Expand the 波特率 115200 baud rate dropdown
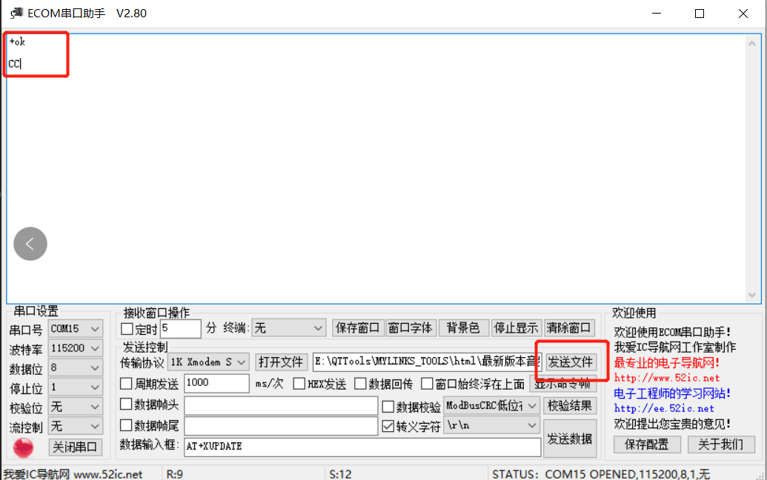The width and height of the screenshot is (767, 480). [x=75, y=348]
